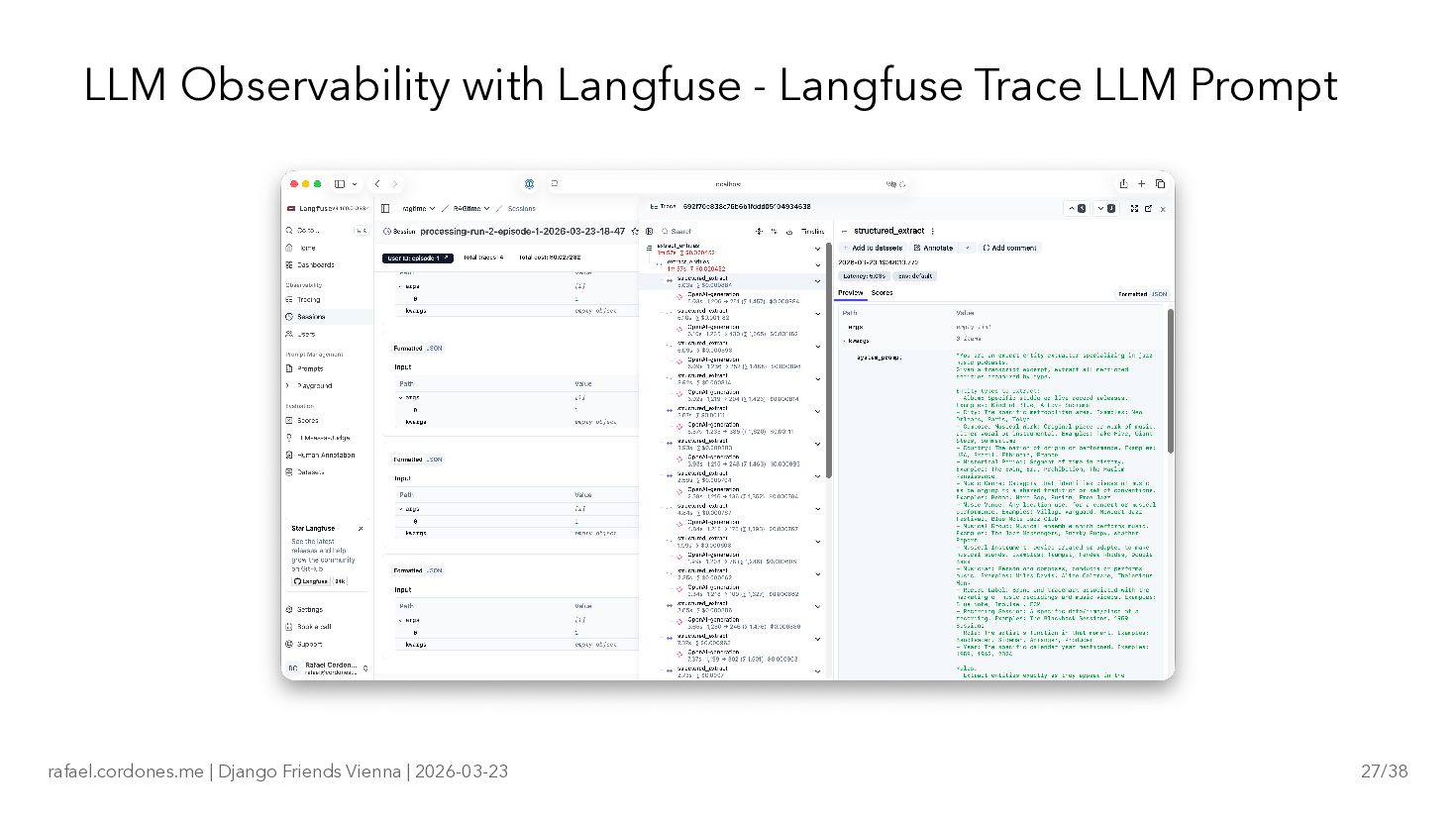Open trace in fullscreen view
The height and width of the screenshot is (820, 1456).
tap(1134, 209)
